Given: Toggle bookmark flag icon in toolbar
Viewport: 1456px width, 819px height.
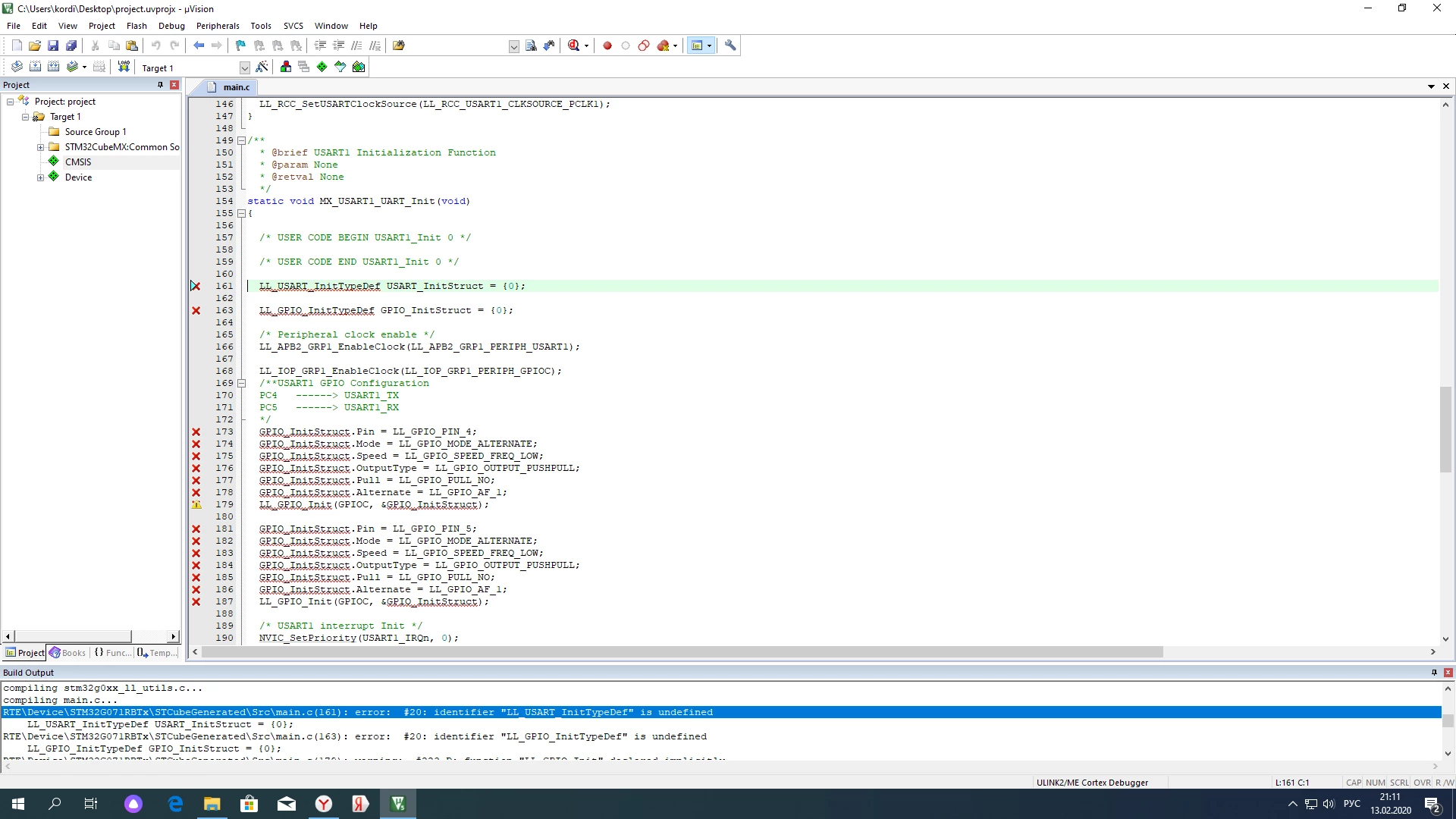Looking at the screenshot, I should (240, 45).
